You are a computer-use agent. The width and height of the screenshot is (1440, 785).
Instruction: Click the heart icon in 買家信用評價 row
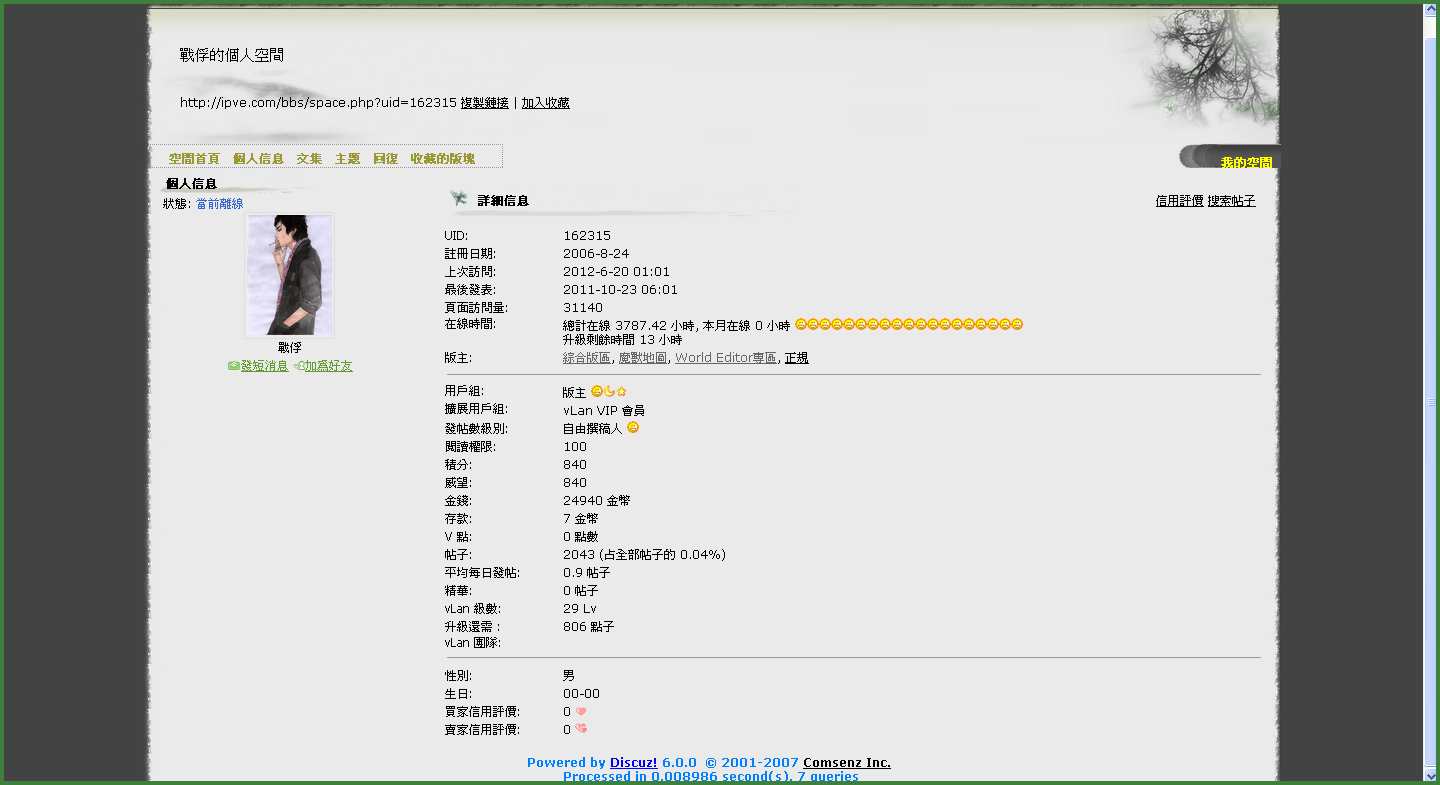580,712
